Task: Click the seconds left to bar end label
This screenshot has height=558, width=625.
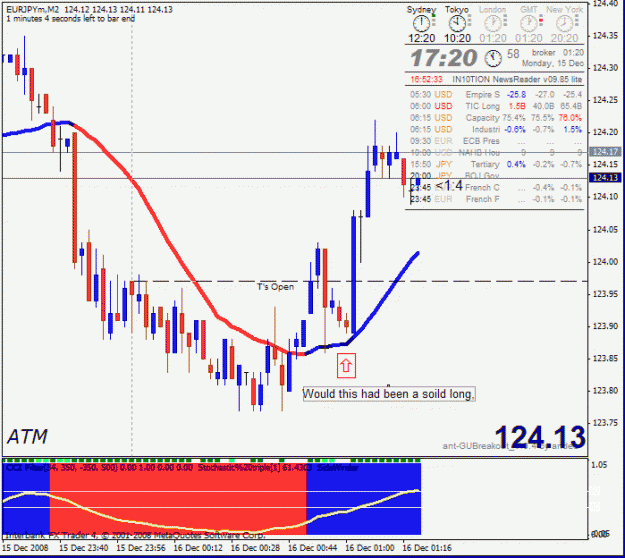Action: tap(70, 19)
